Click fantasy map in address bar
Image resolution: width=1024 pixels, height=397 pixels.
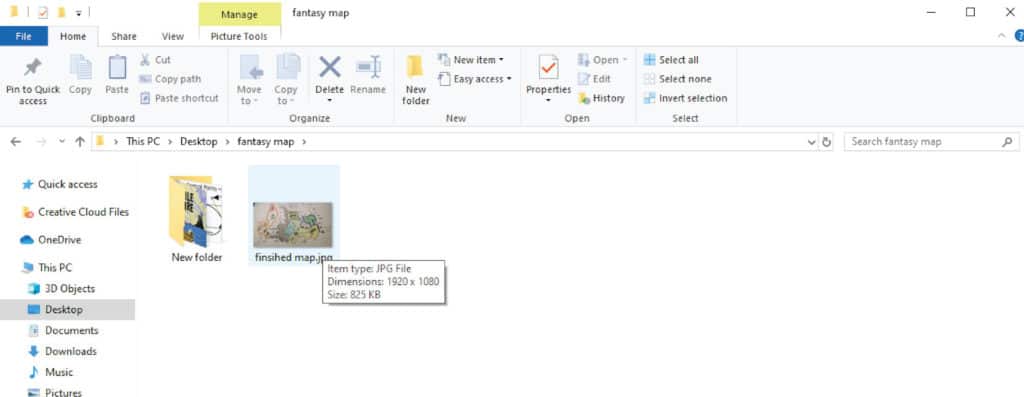266,142
